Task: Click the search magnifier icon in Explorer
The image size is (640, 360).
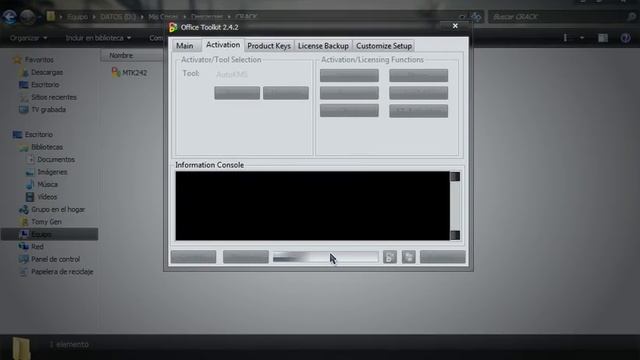Action: 631,17
